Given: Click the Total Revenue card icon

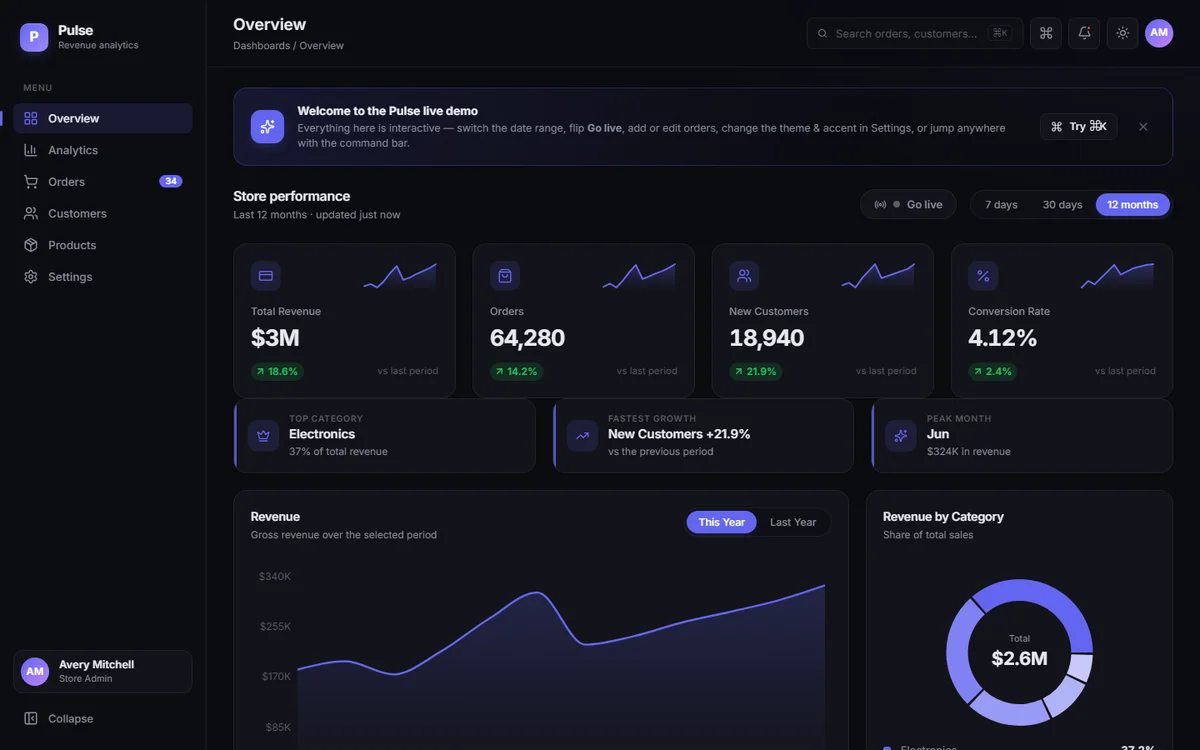Looking at the screenshot, I should [266, 276].
